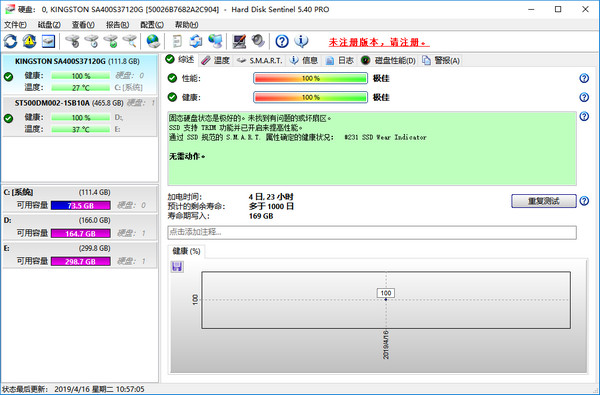The image size is (600, 395).
Task: Click ST500DM002 temperature 37 °C bar
Action: pos(81,129)
